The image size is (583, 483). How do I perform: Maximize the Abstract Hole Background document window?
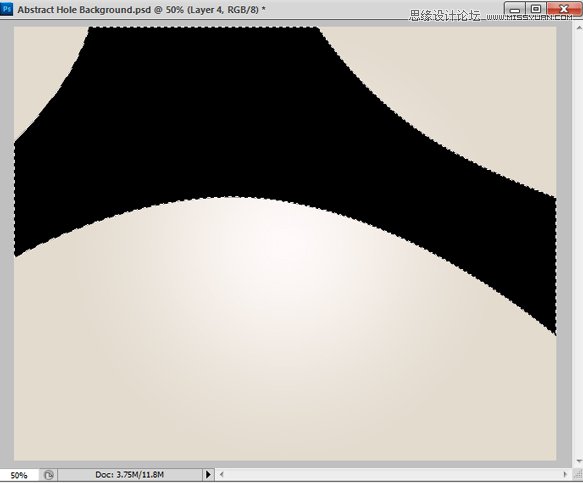click(536, 9)
